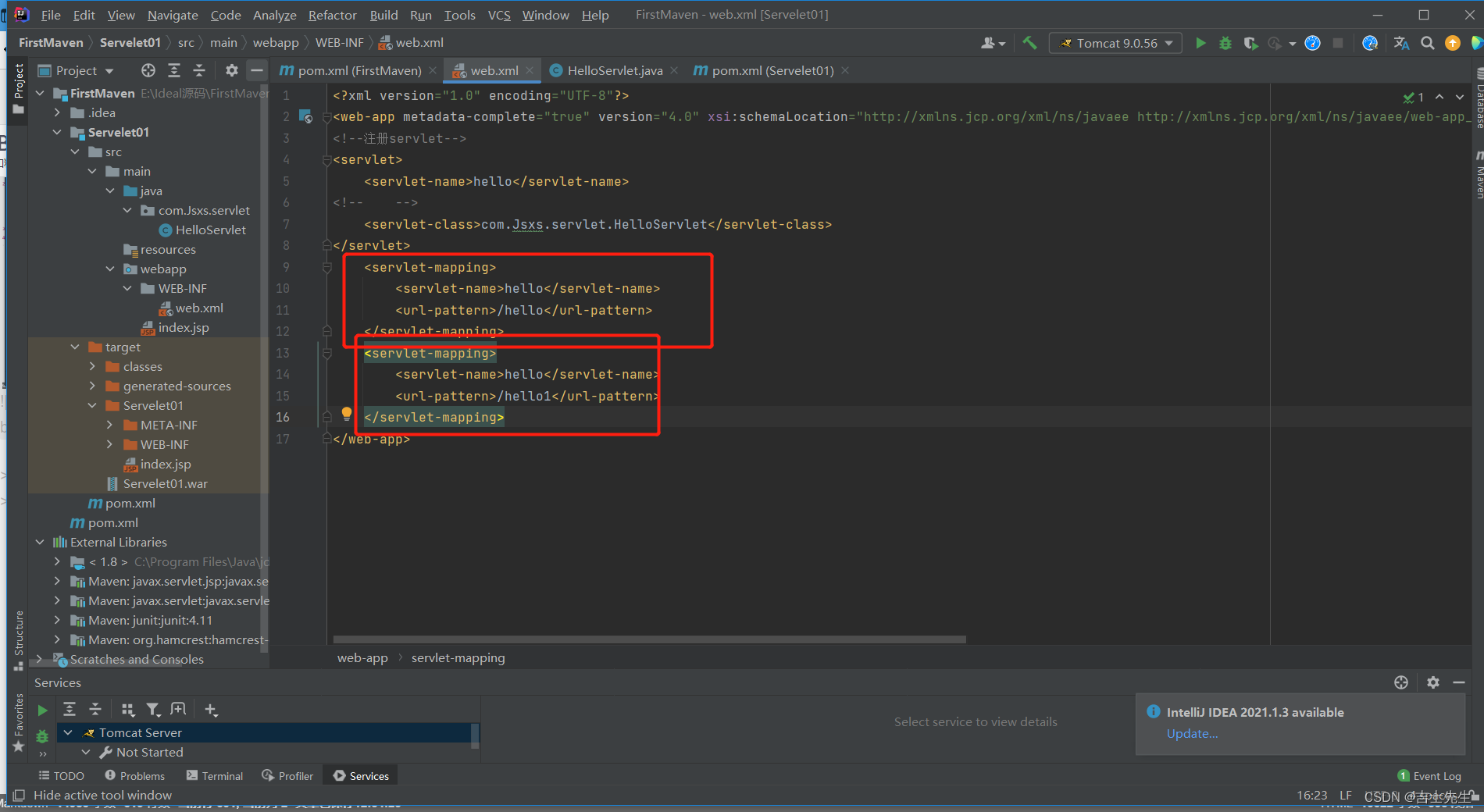Open Search Everywhere magnifier icon
The width and height of the screenshot is (1484, 812).
click(1427, 43)
